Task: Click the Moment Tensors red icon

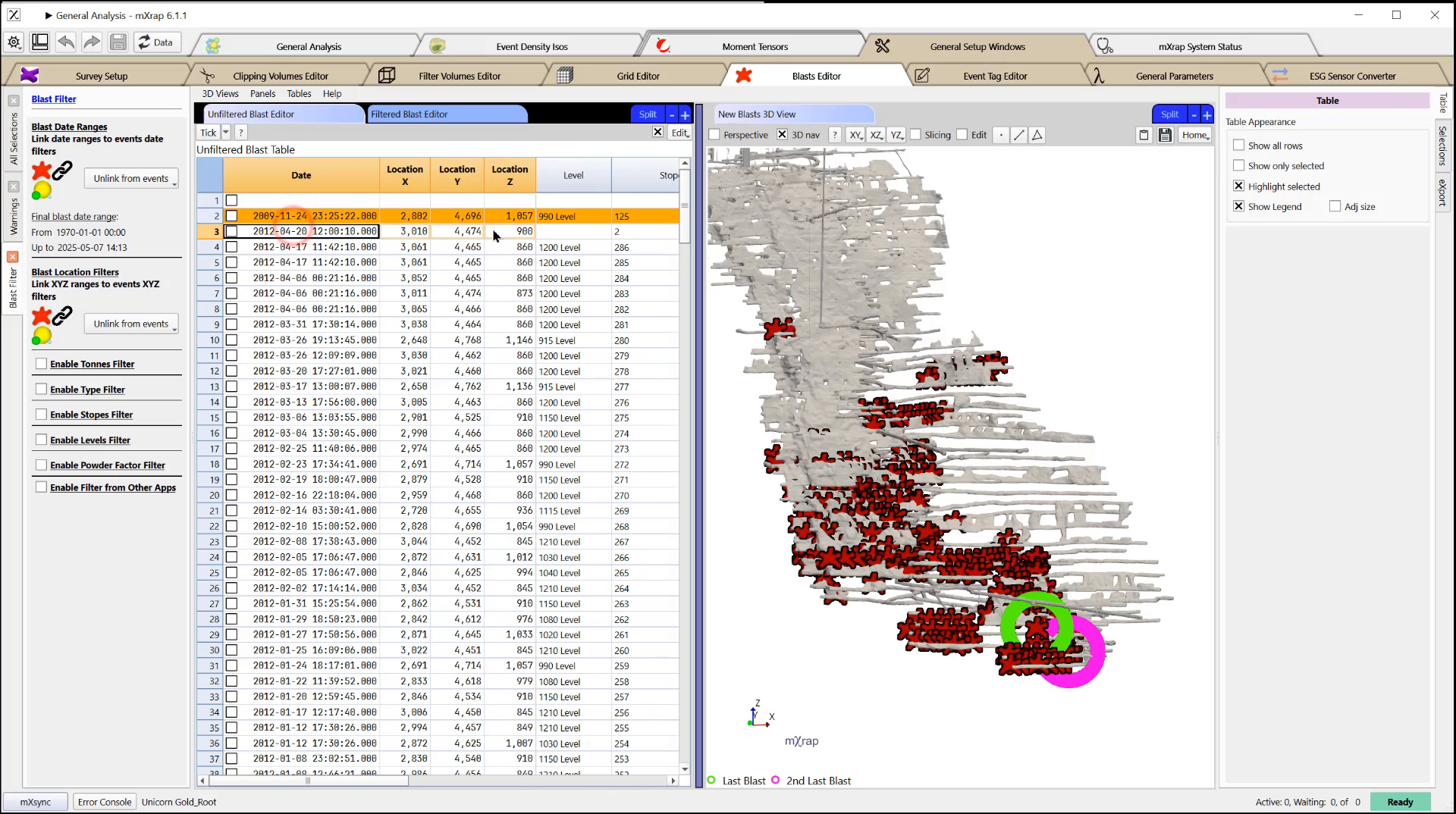Action: point(664,46)
